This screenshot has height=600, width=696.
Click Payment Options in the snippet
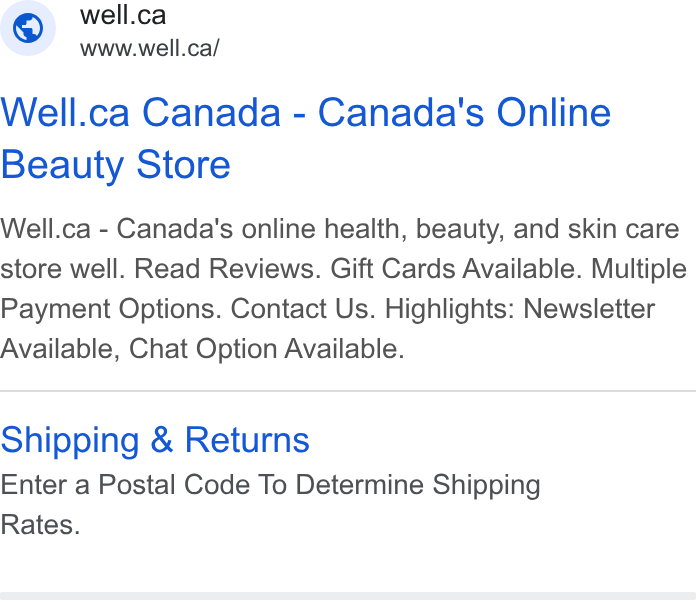click(111, 309)
